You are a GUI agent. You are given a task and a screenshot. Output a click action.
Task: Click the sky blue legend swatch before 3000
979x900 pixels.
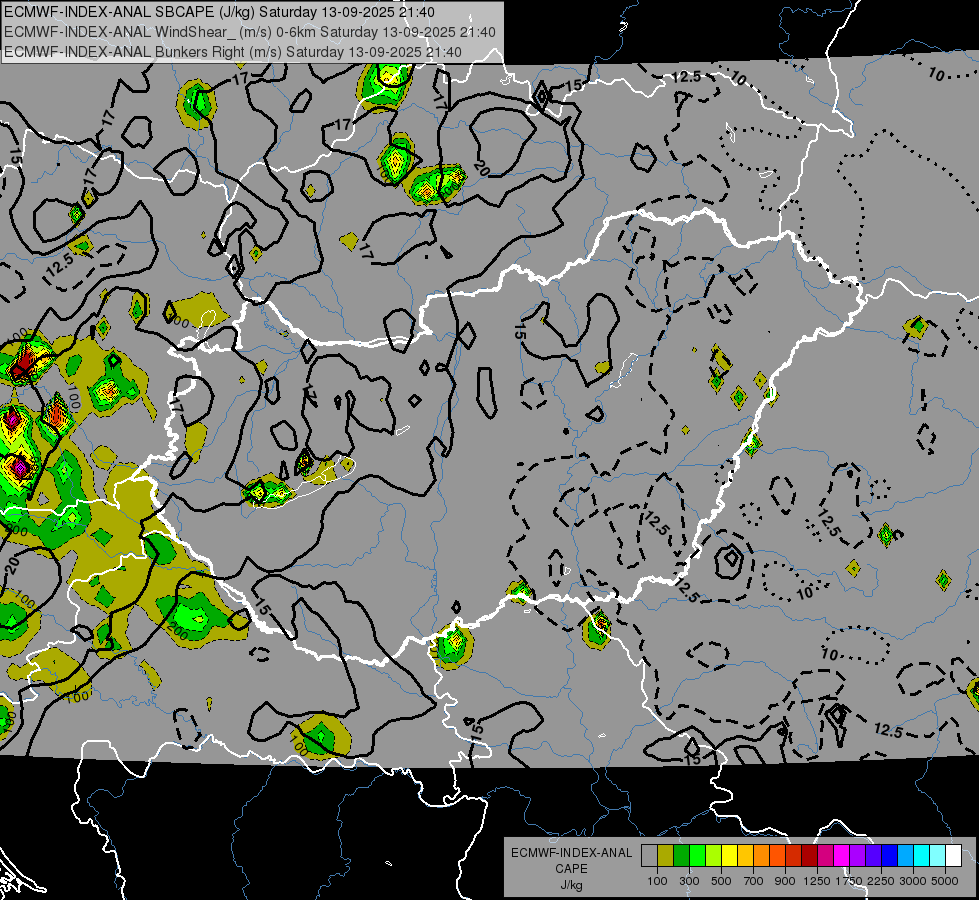pyautogui.click(x=905, y=856)
